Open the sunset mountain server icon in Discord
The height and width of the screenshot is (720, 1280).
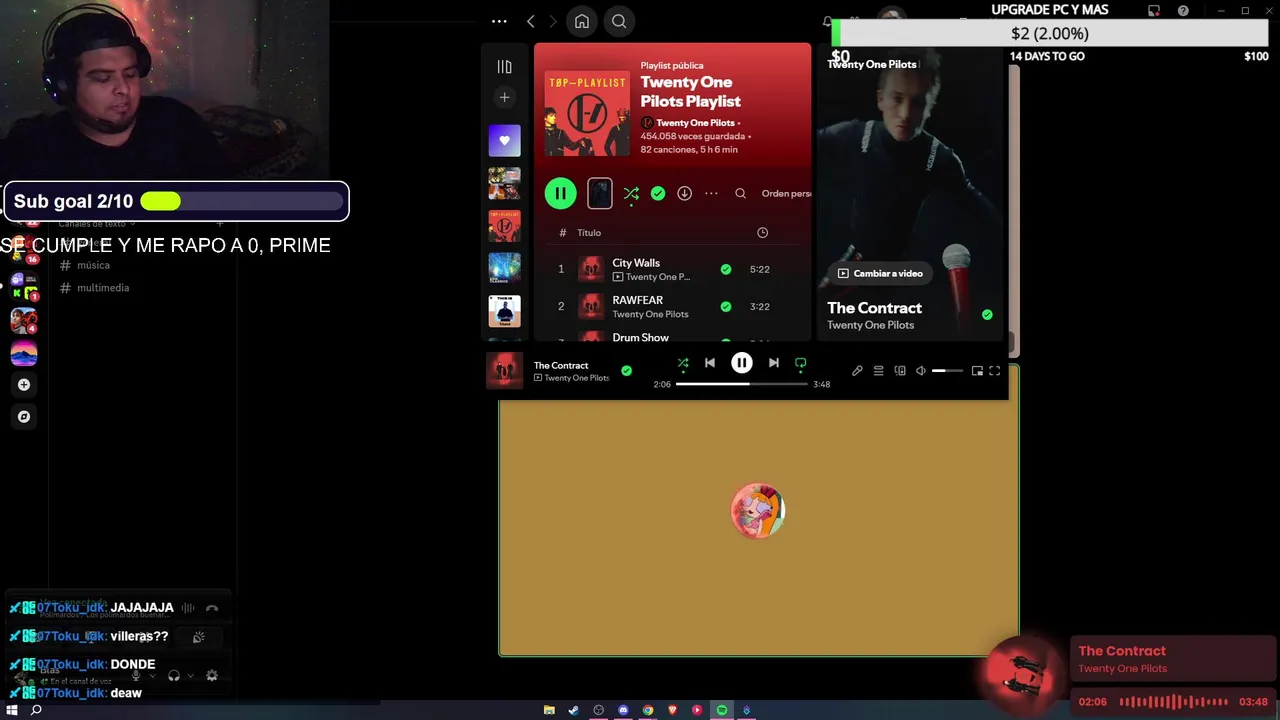click(x=24, y=353)
